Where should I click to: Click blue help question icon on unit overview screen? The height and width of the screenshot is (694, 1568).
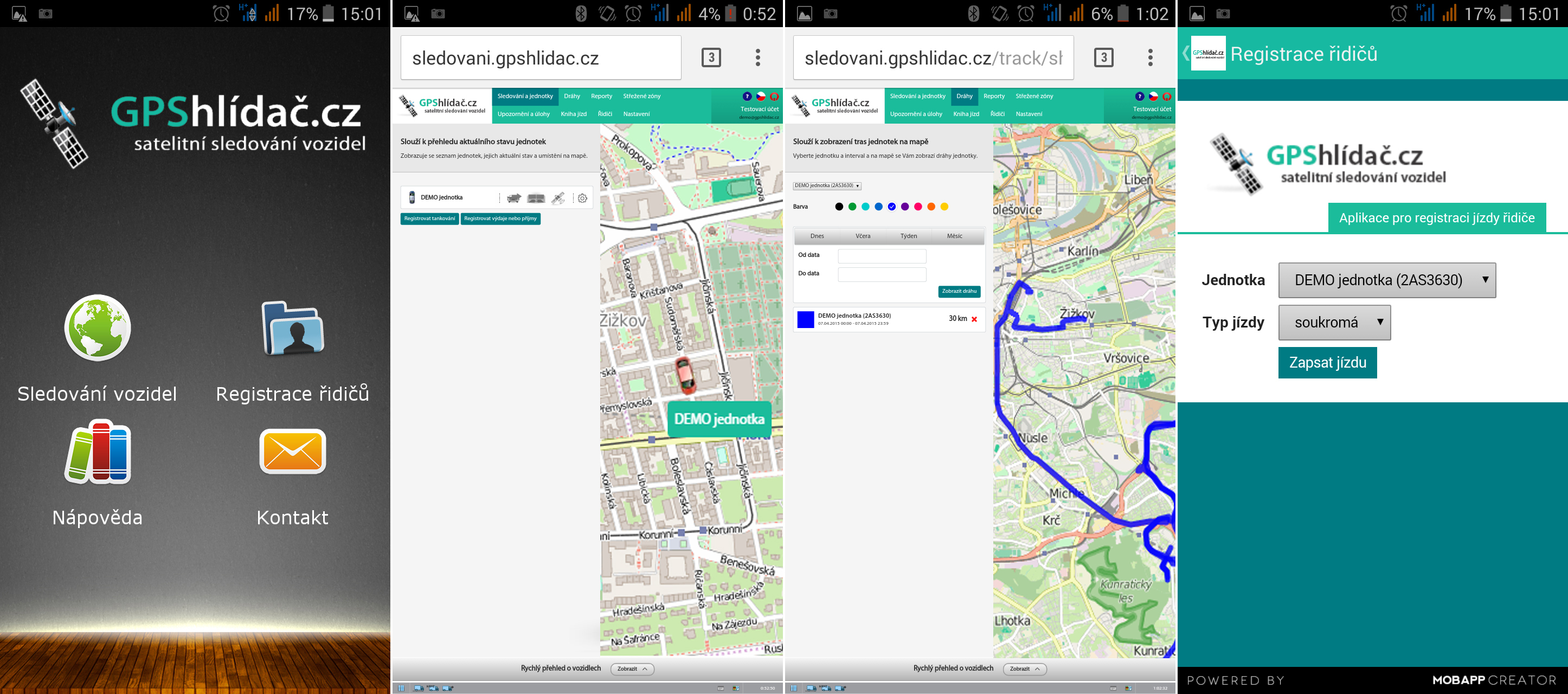[x=747, y=96]
